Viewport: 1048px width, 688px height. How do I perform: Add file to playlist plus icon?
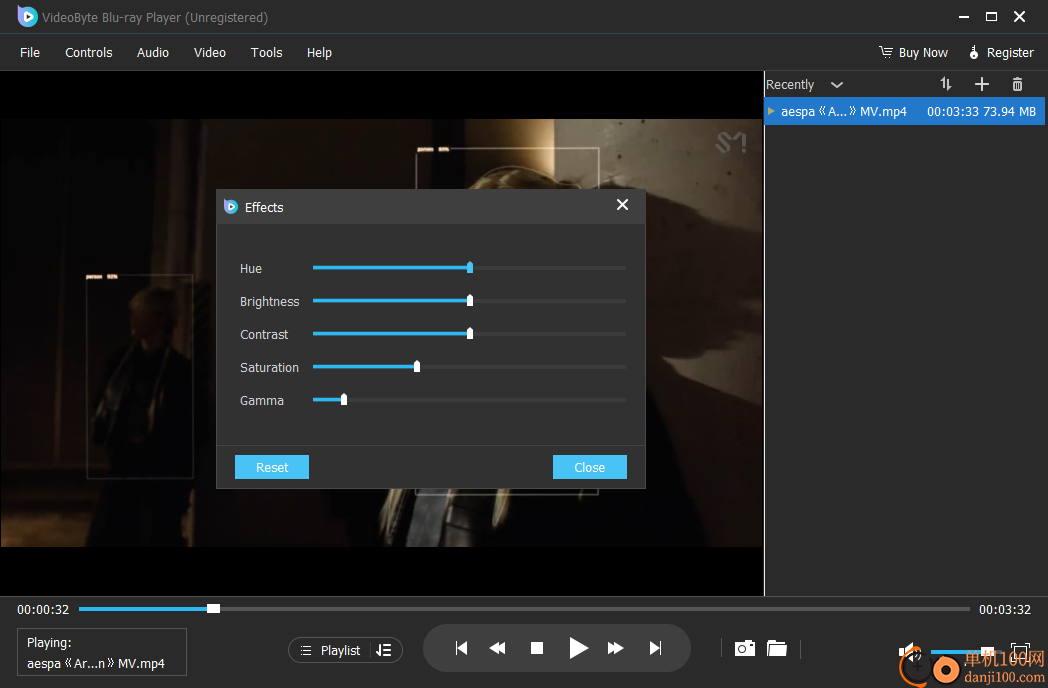(981, 84)
